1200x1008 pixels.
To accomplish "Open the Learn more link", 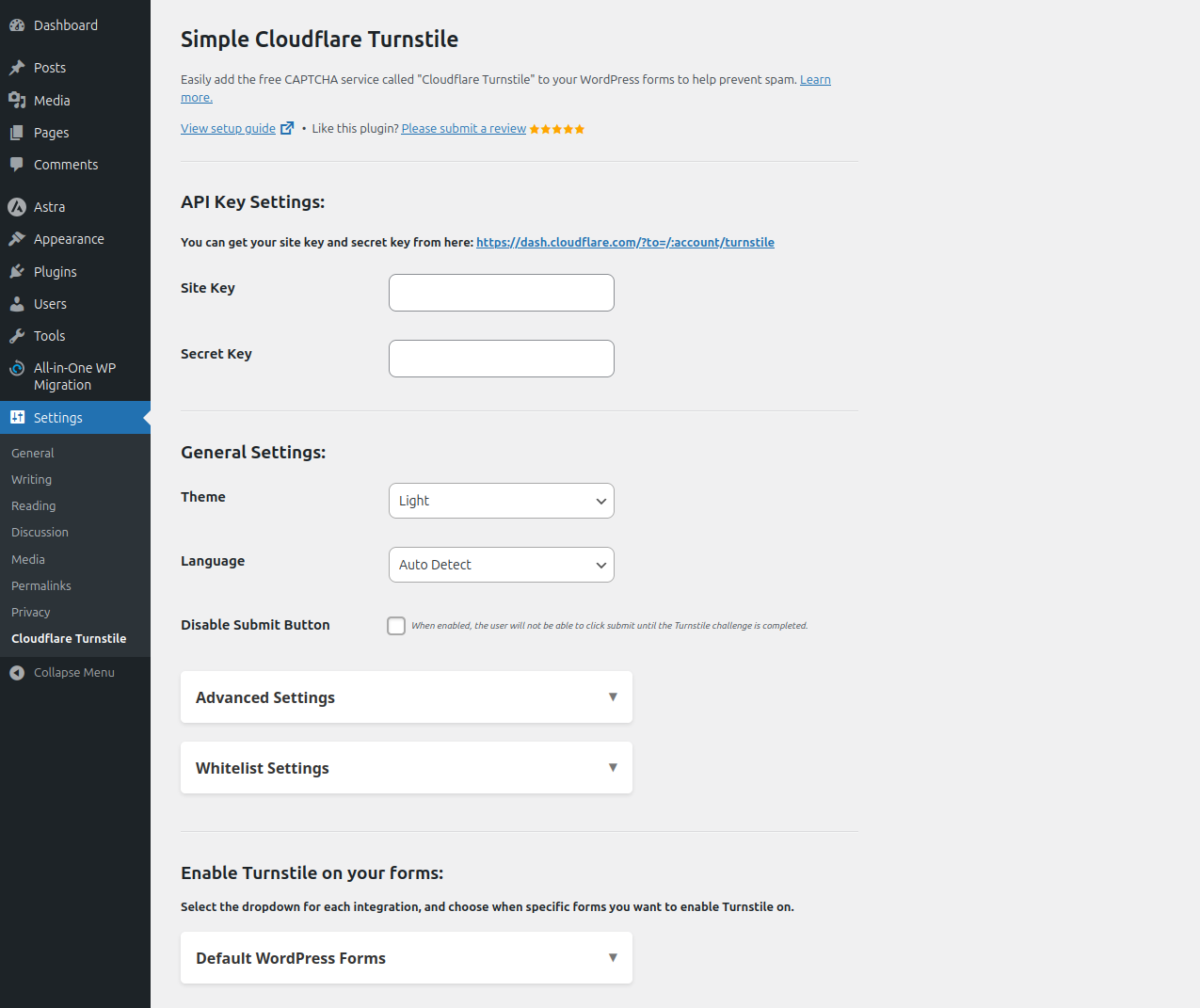I will (x=815, y=80).
